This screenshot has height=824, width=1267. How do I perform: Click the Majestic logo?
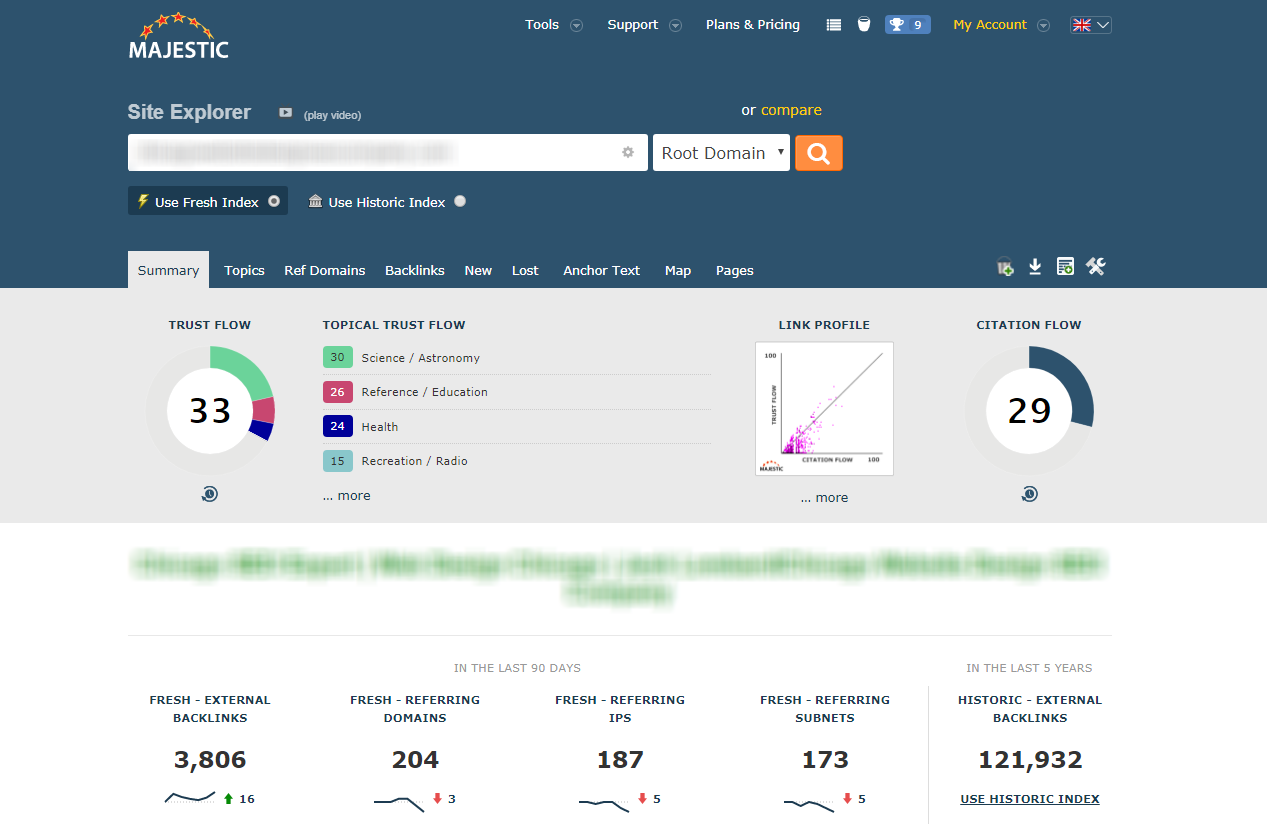click(x=179, y=34)
